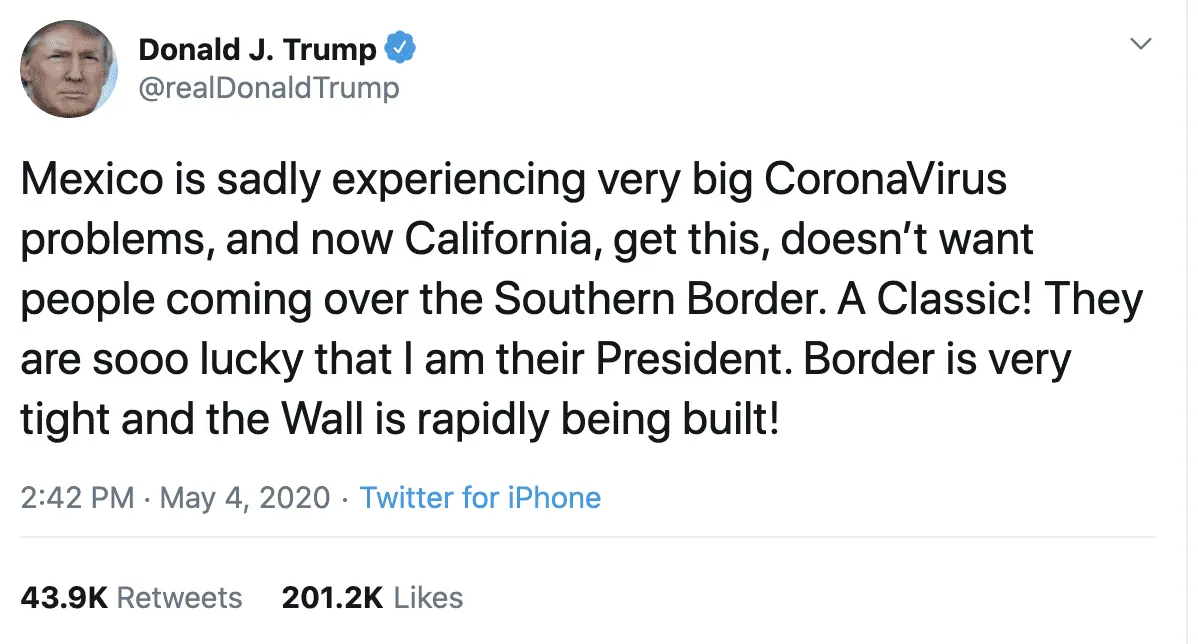View the 201.2K like count
The width and height of the screenshot is (1198, 644).
[x=333, y=598]
